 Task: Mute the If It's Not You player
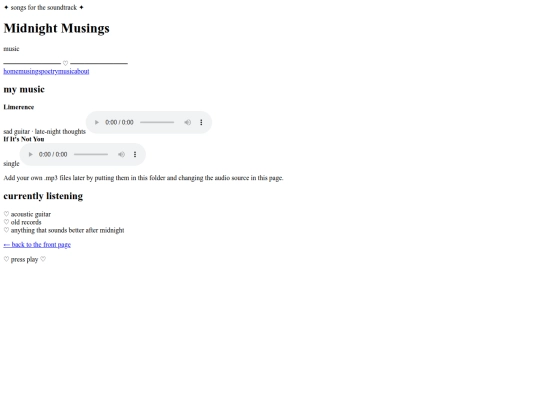121,154
